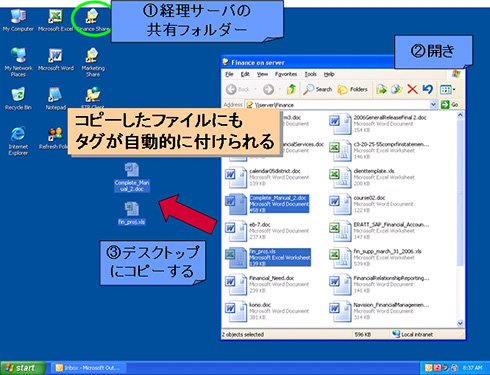
Task: Click the Go button next to address
Action: pyautogui.click(x=449, y=104)
